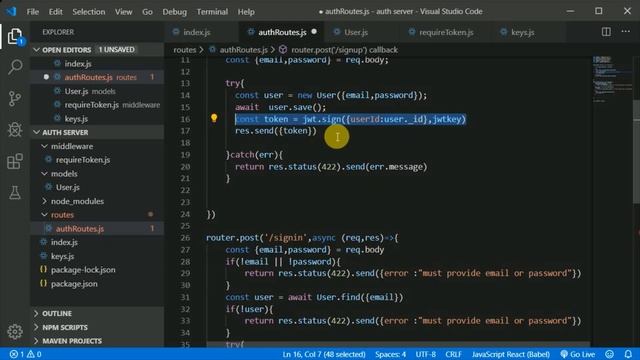Open the Go menu
Image resolution: width=640 pixels, height=360 pixels.
[147, 11]
